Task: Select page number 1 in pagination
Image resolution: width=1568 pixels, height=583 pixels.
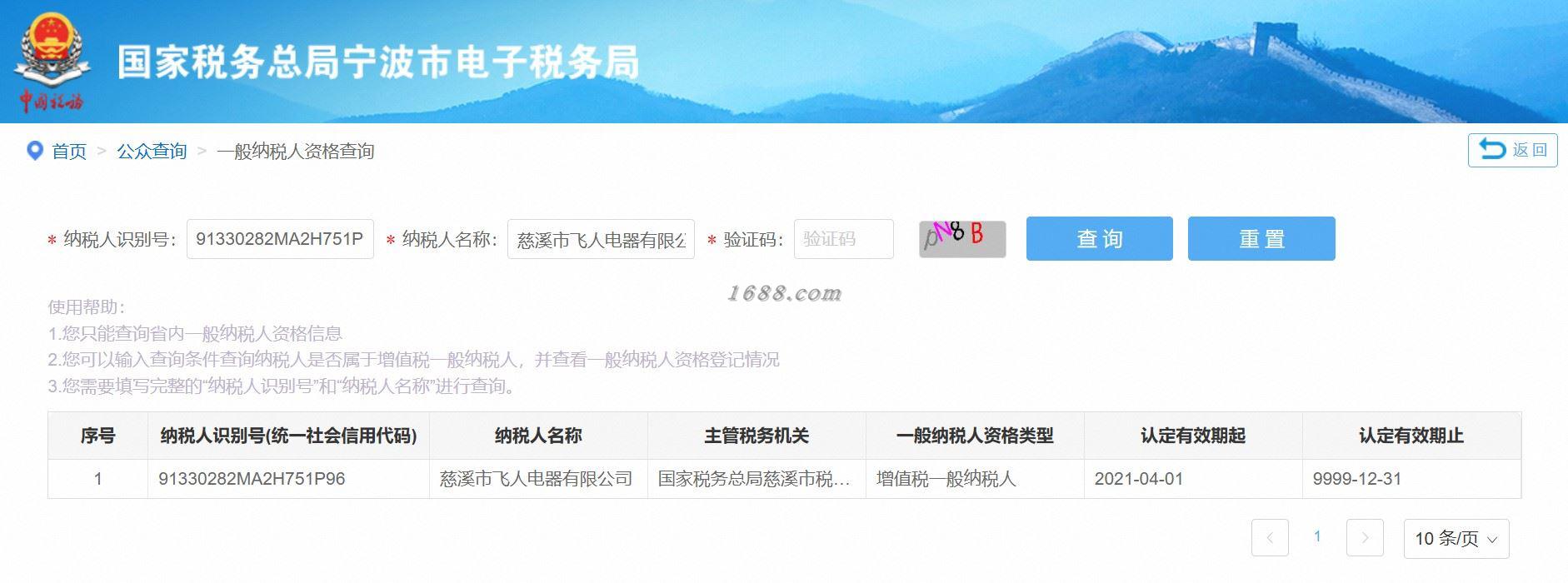Action: (x=1317, y=537)
